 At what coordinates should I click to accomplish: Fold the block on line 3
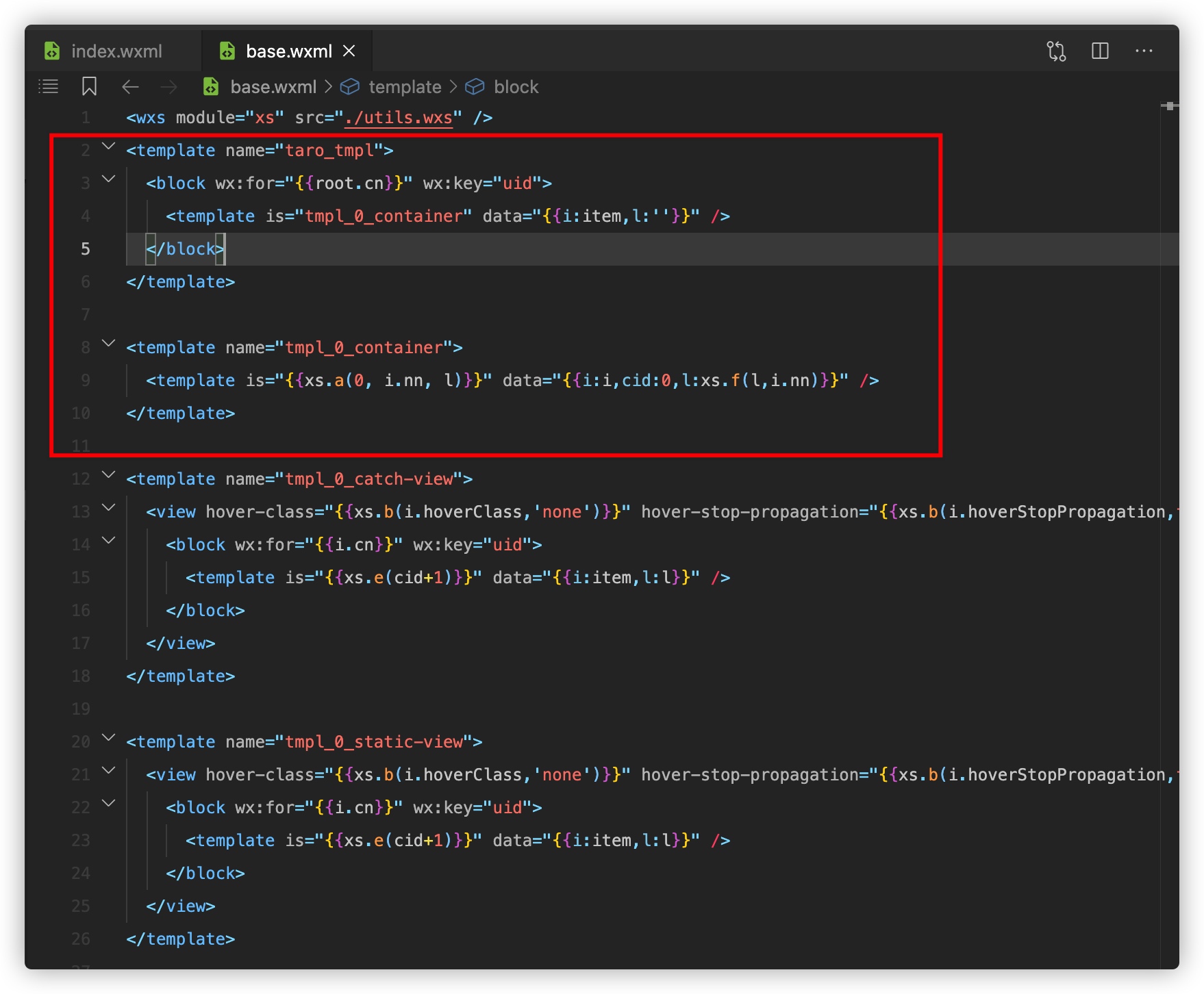(x=108, y=179)
